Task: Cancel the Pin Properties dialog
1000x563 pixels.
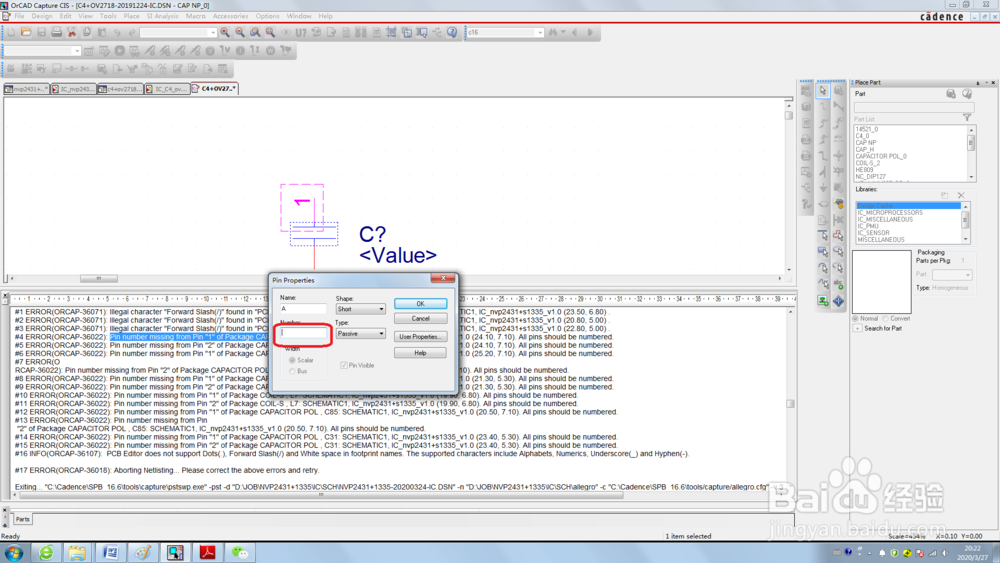Action: coord(420,318)
